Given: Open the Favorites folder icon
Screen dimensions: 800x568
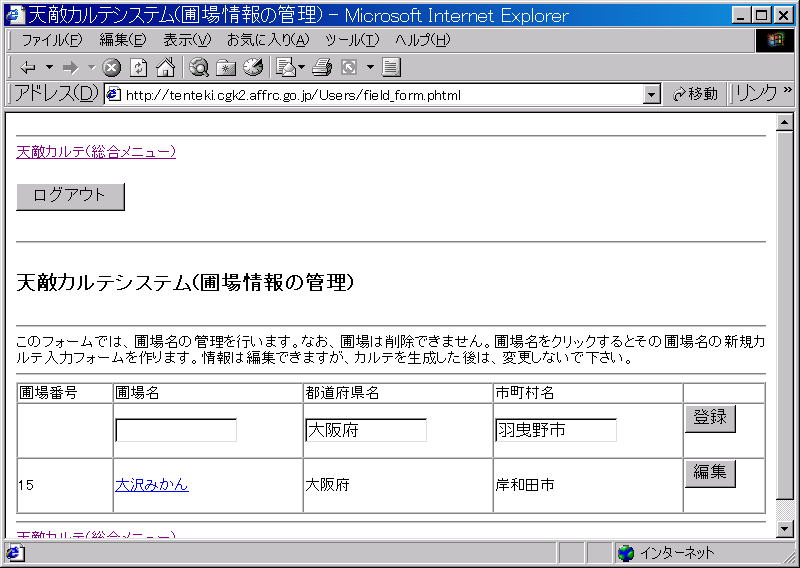Looking at the screenshot, I should (x=226, y=68).
